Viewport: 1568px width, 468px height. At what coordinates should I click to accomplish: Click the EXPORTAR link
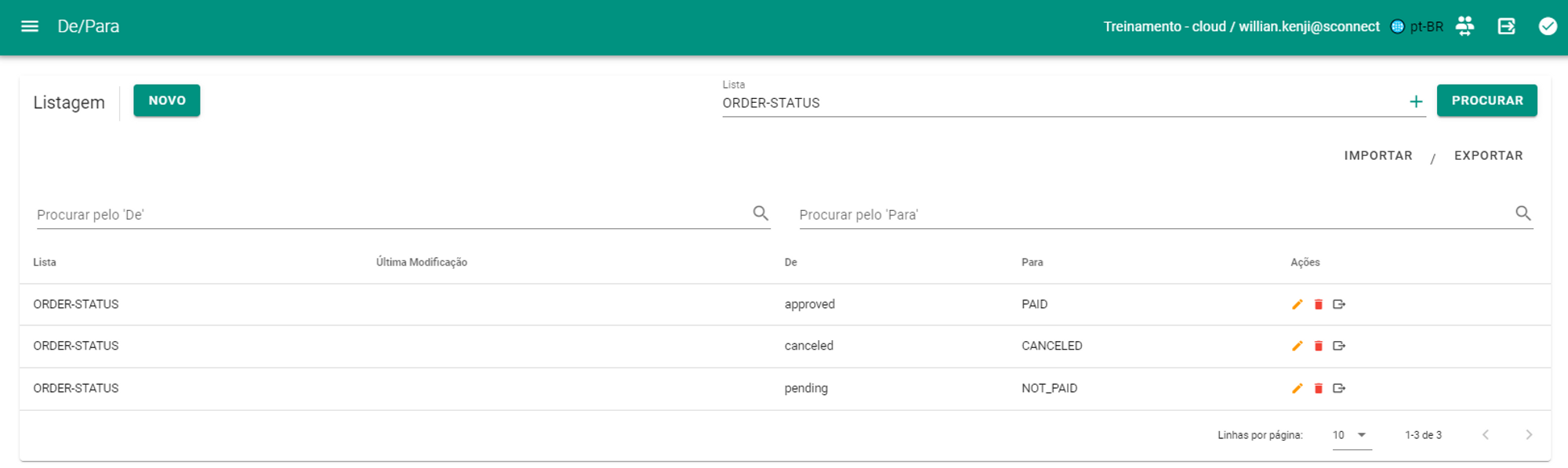1488,155
